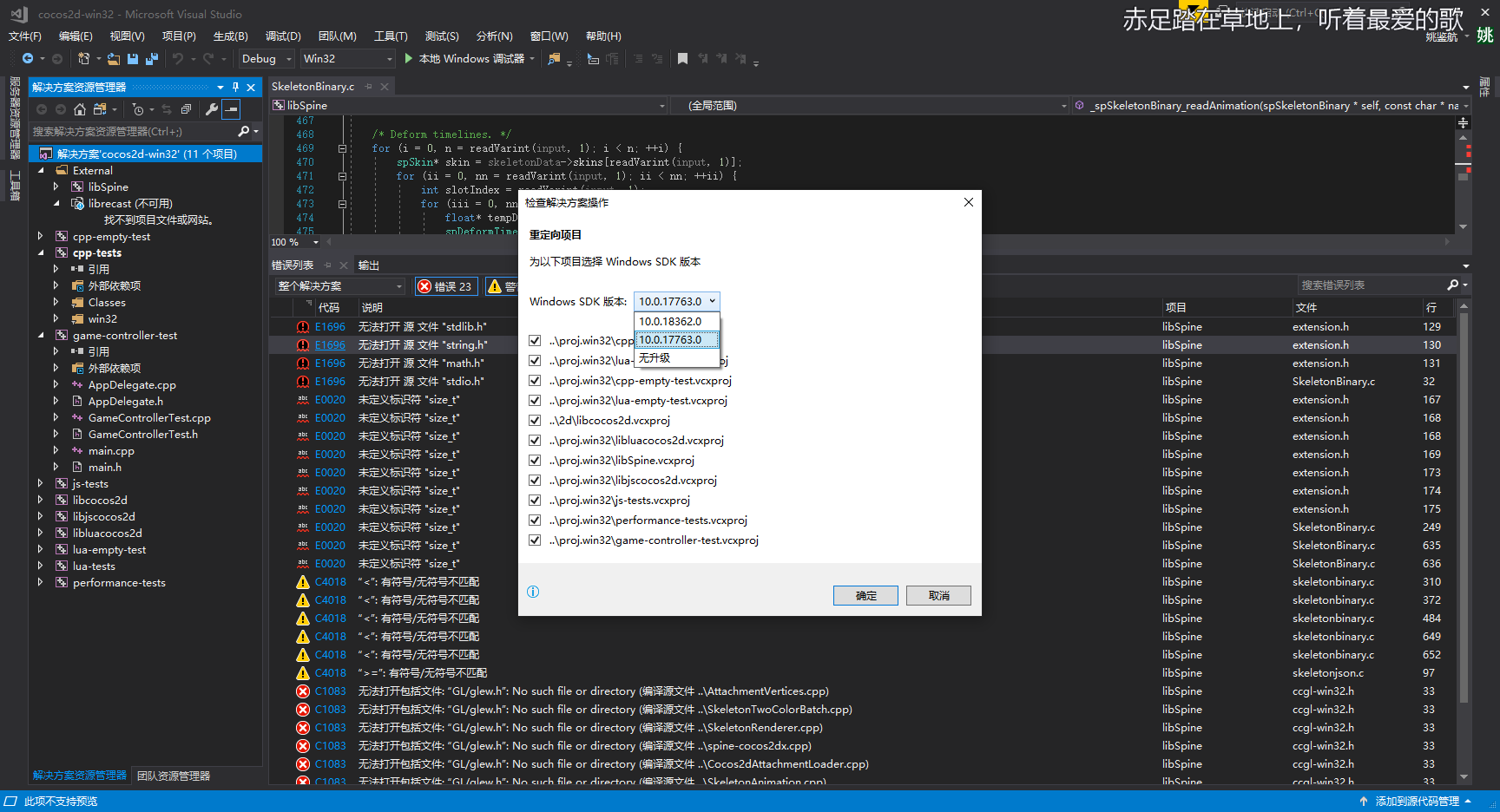Screen dimensions: 1500x812
Task: Open the Windows SDK version dropdown
Action: click(x=677, y=301)
